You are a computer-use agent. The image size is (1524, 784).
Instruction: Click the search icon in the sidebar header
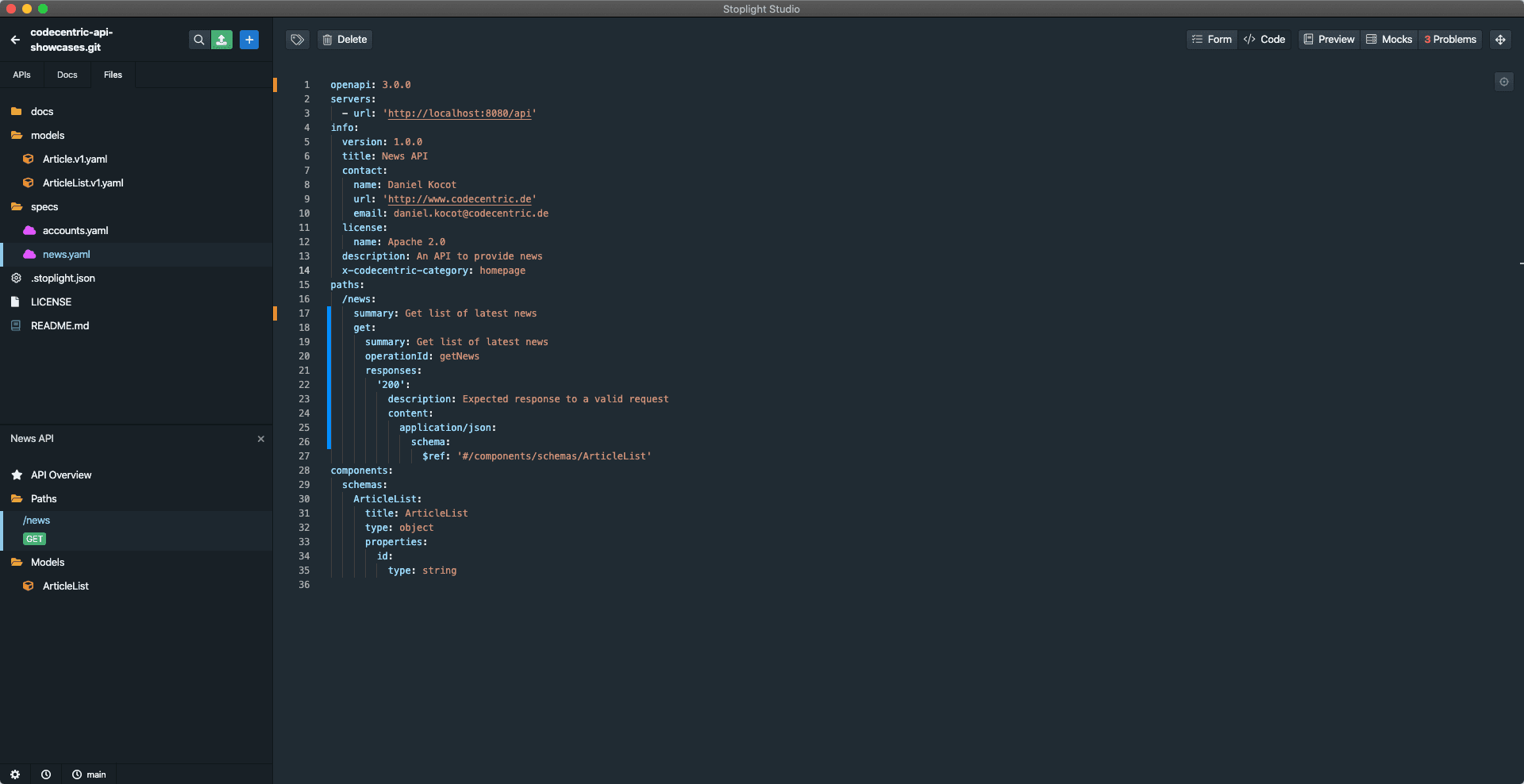[198, 40]
